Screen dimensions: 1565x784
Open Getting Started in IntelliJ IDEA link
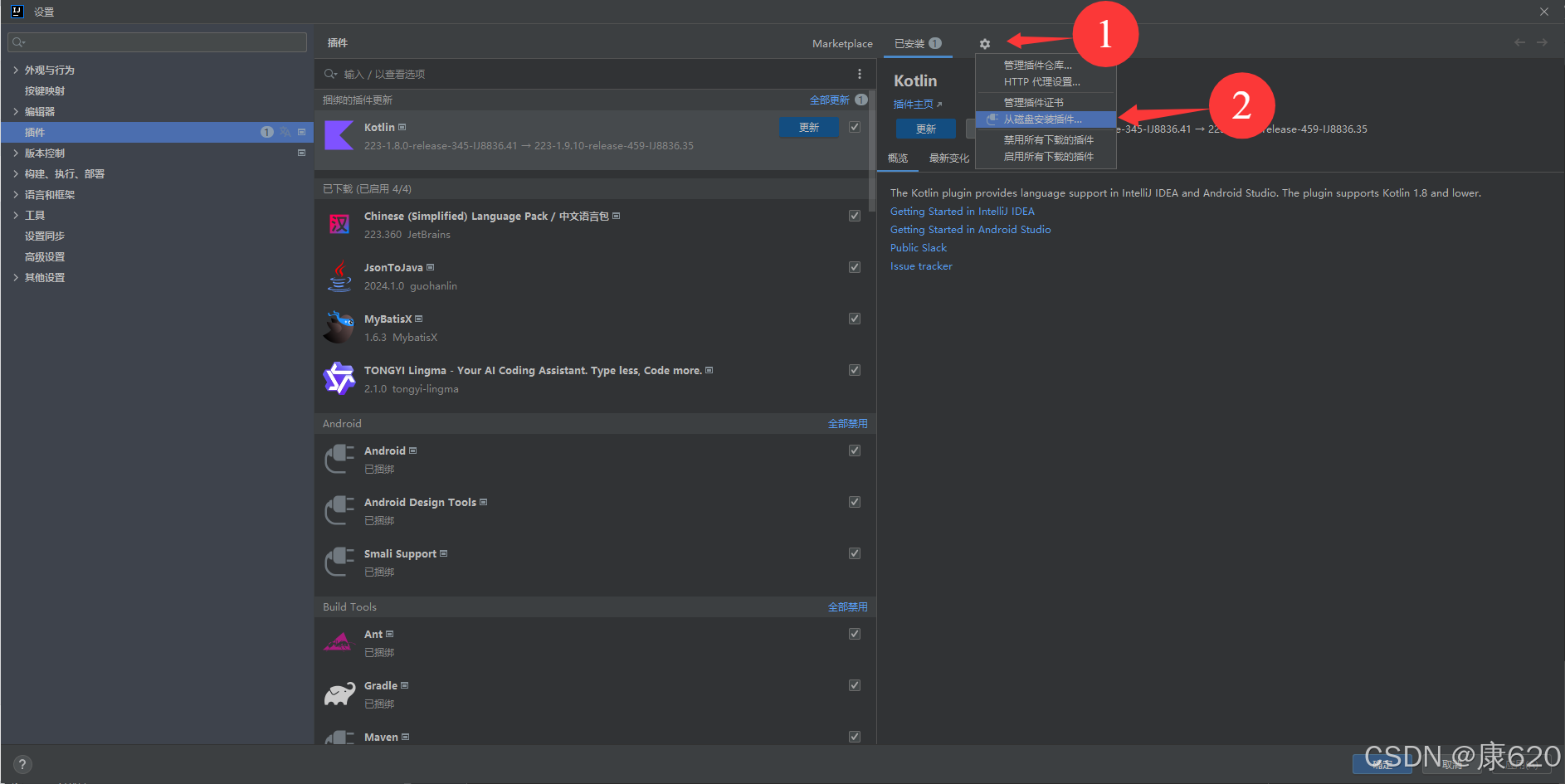[962, 212]
